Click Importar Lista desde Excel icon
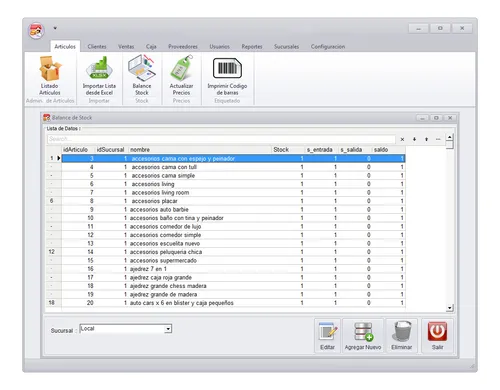Viewport: 500px width, 390px height. click(x=99, y=76)
